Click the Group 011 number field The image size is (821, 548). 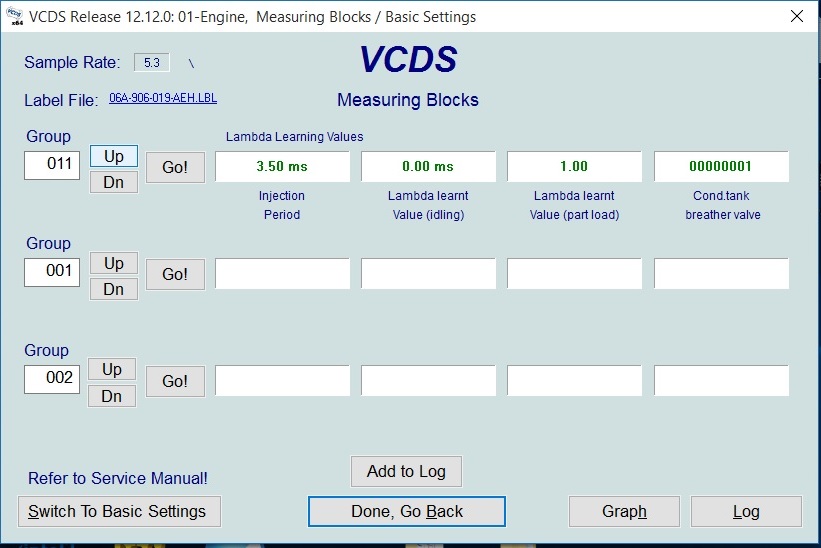point(52,164)
